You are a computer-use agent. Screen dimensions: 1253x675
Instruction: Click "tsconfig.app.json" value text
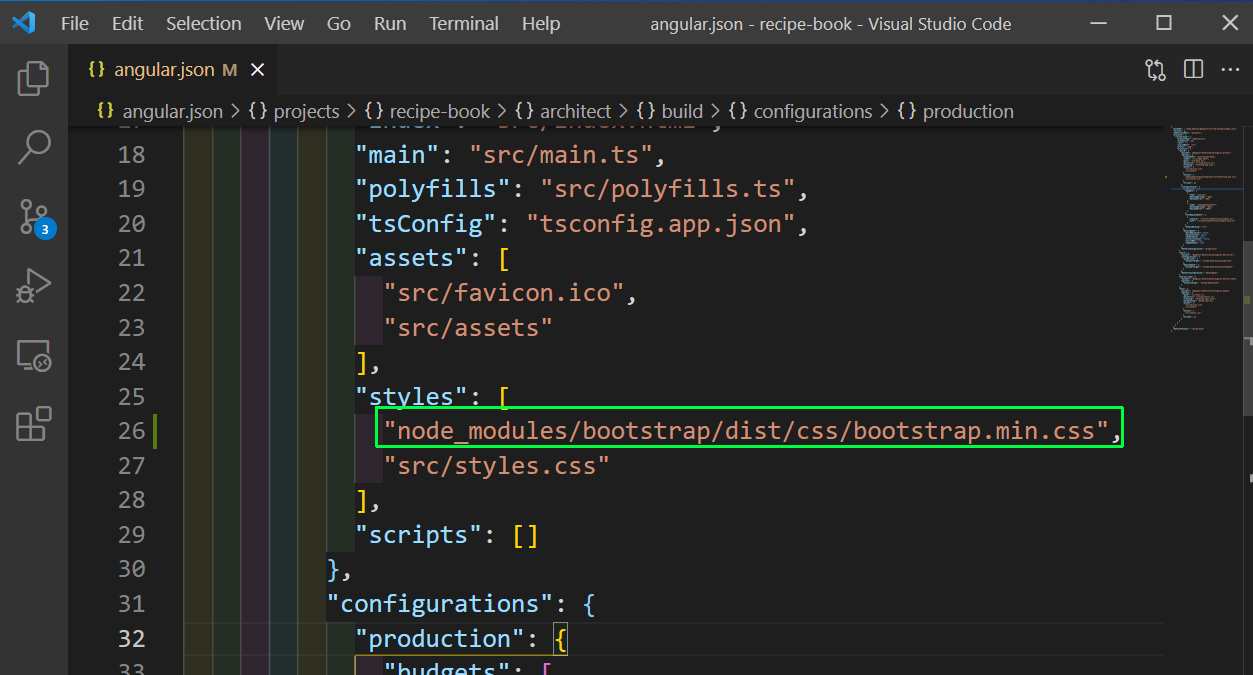[x=660, y=224]
